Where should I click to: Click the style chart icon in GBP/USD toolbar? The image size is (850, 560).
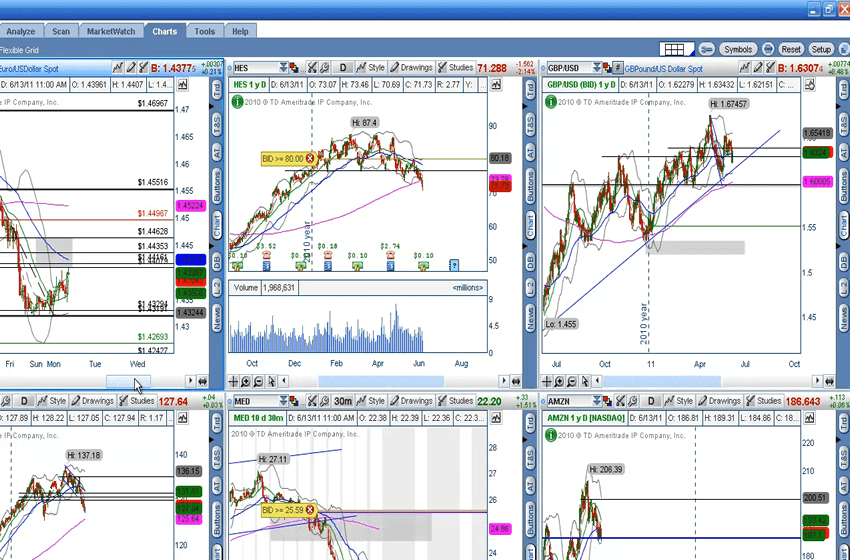point(744,68)
